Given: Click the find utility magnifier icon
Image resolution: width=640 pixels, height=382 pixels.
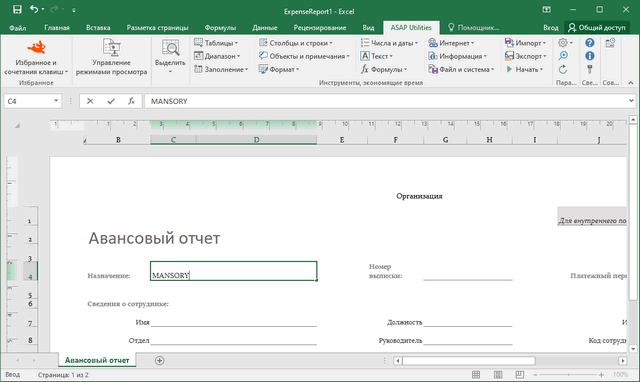Looking at the screenshot, I should pyautogui.click(x=563, y=56).
